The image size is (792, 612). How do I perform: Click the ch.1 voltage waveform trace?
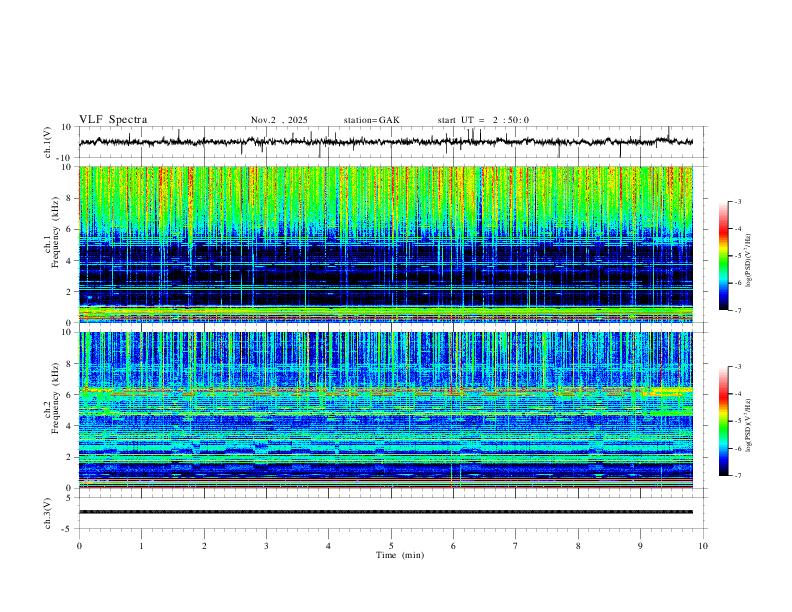pos(386,142)
